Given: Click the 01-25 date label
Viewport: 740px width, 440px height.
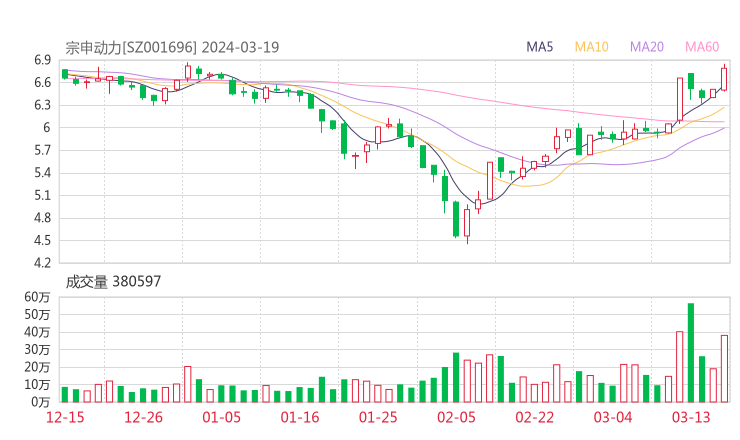Looking at the screenshot, I should pos(378,417).
